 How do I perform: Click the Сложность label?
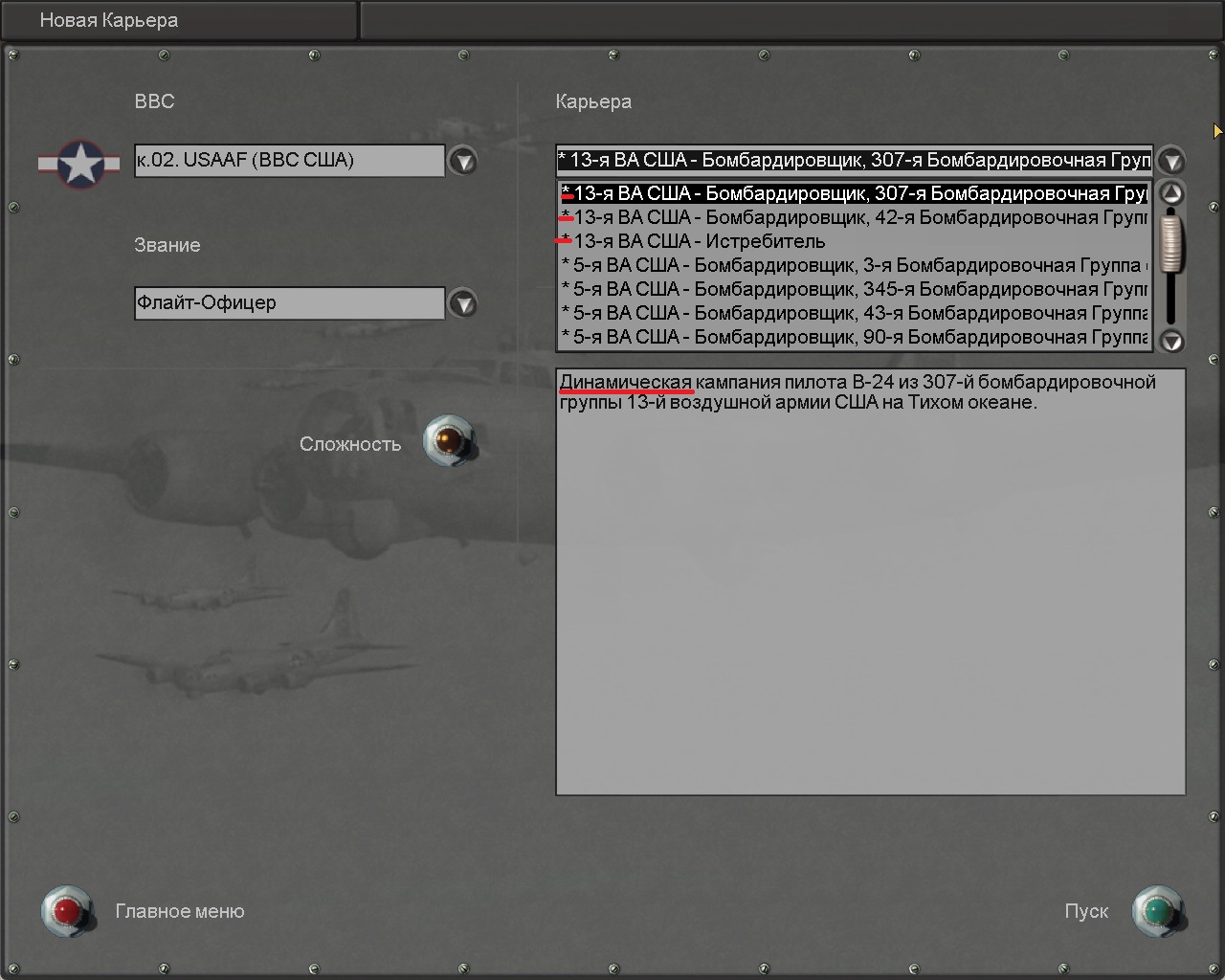[x=350, y=444]
